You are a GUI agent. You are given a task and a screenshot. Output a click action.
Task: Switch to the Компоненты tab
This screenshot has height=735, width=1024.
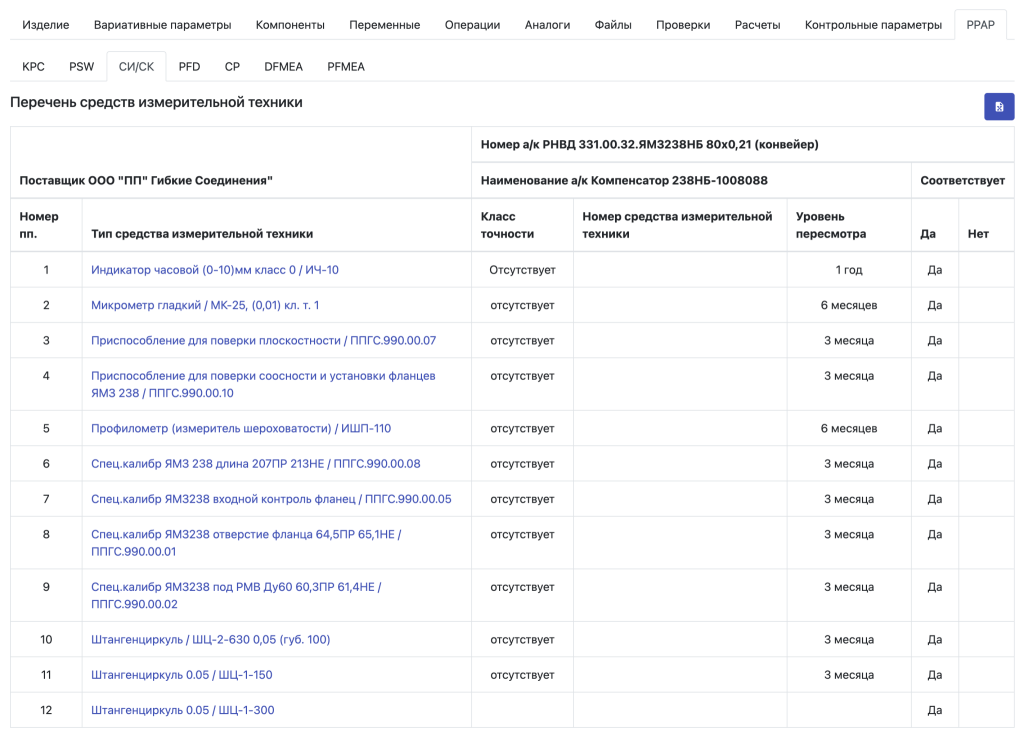click(290, 25)
